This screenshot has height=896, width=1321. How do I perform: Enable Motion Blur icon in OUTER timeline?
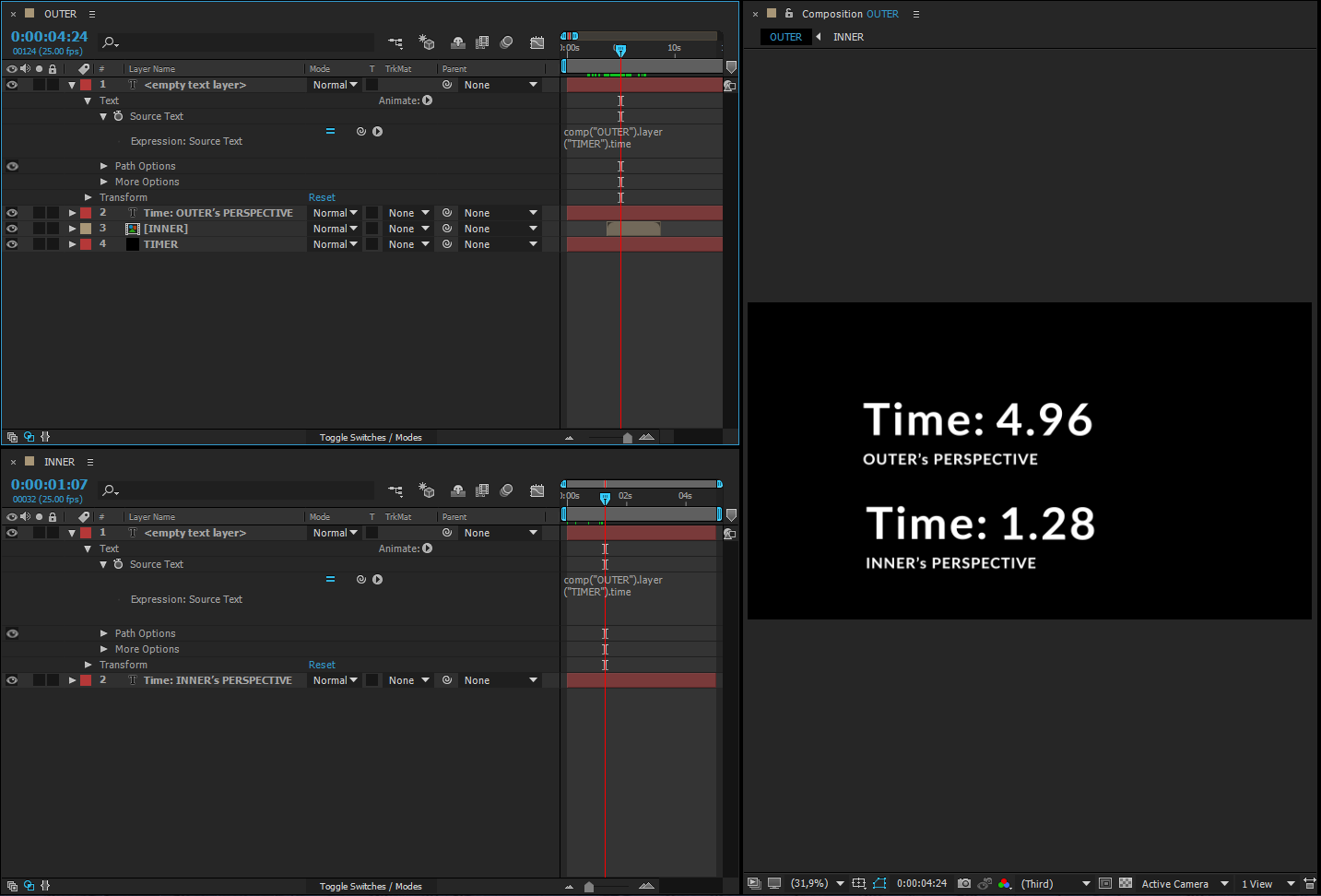(x=506, y=42)
